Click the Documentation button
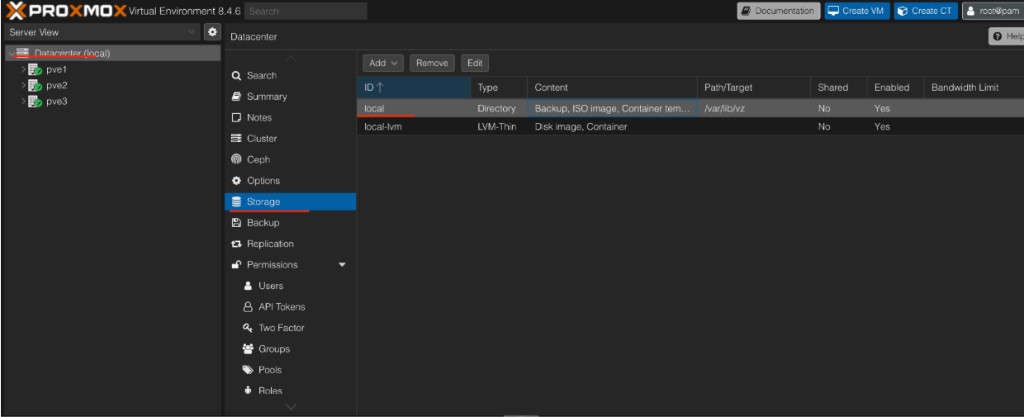 [778, 11]
